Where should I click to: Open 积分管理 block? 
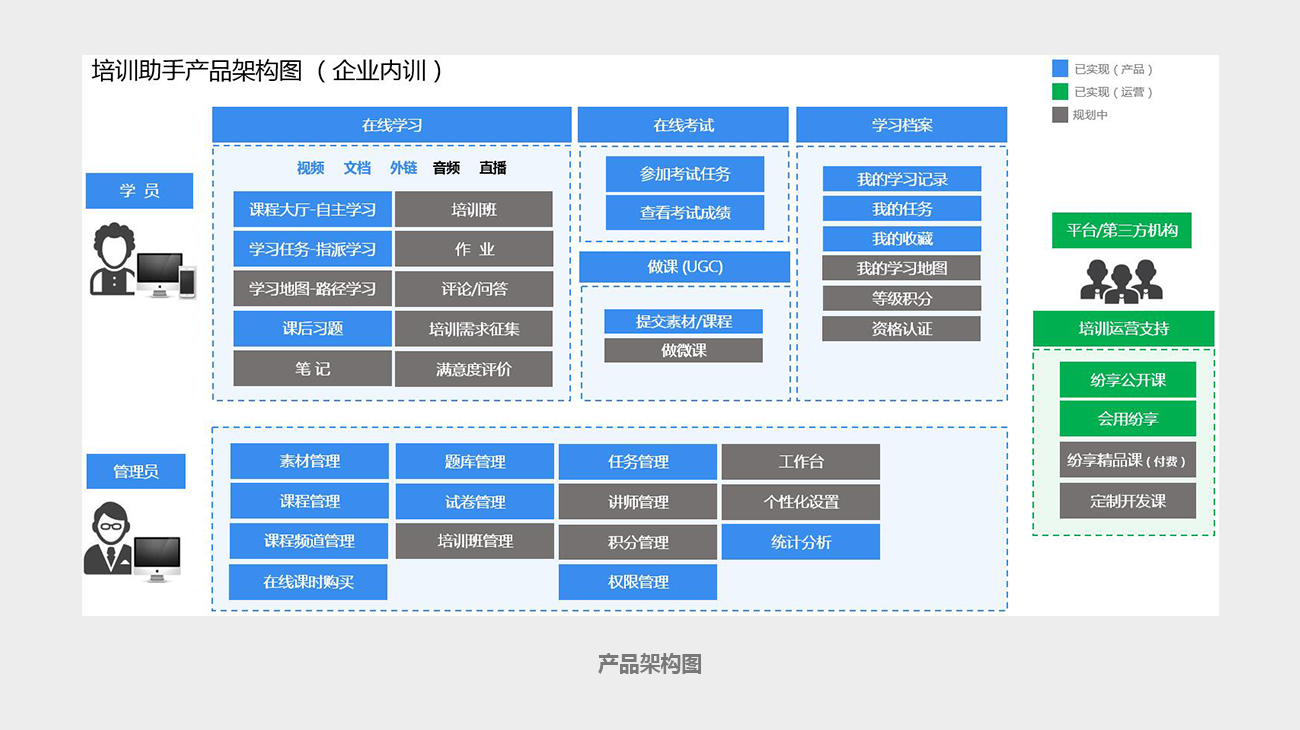(638, 542)
